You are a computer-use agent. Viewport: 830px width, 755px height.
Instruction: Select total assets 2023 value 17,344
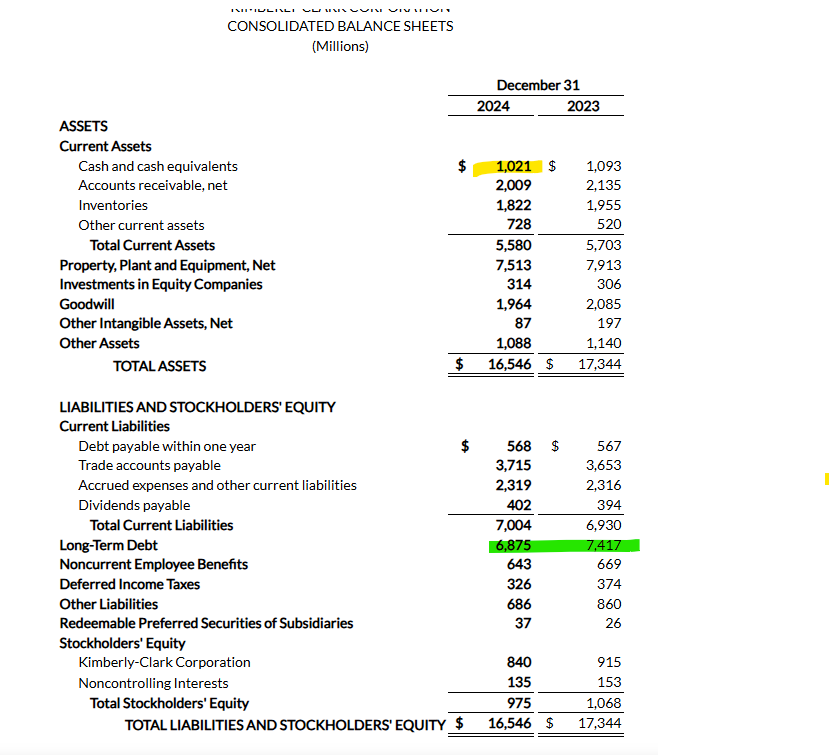tap(600, 364)
